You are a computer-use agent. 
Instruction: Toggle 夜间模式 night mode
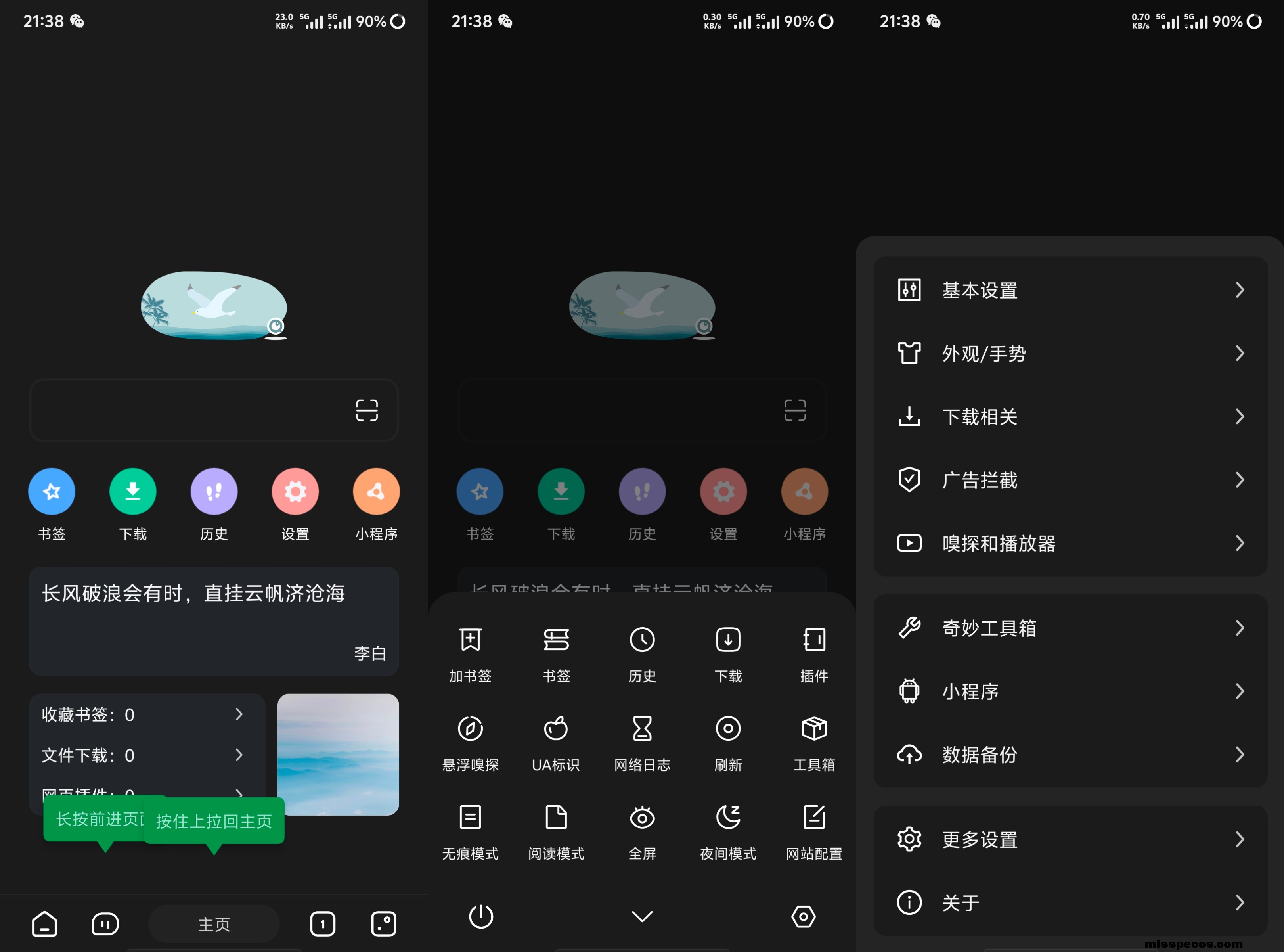[x=727, y=818]
